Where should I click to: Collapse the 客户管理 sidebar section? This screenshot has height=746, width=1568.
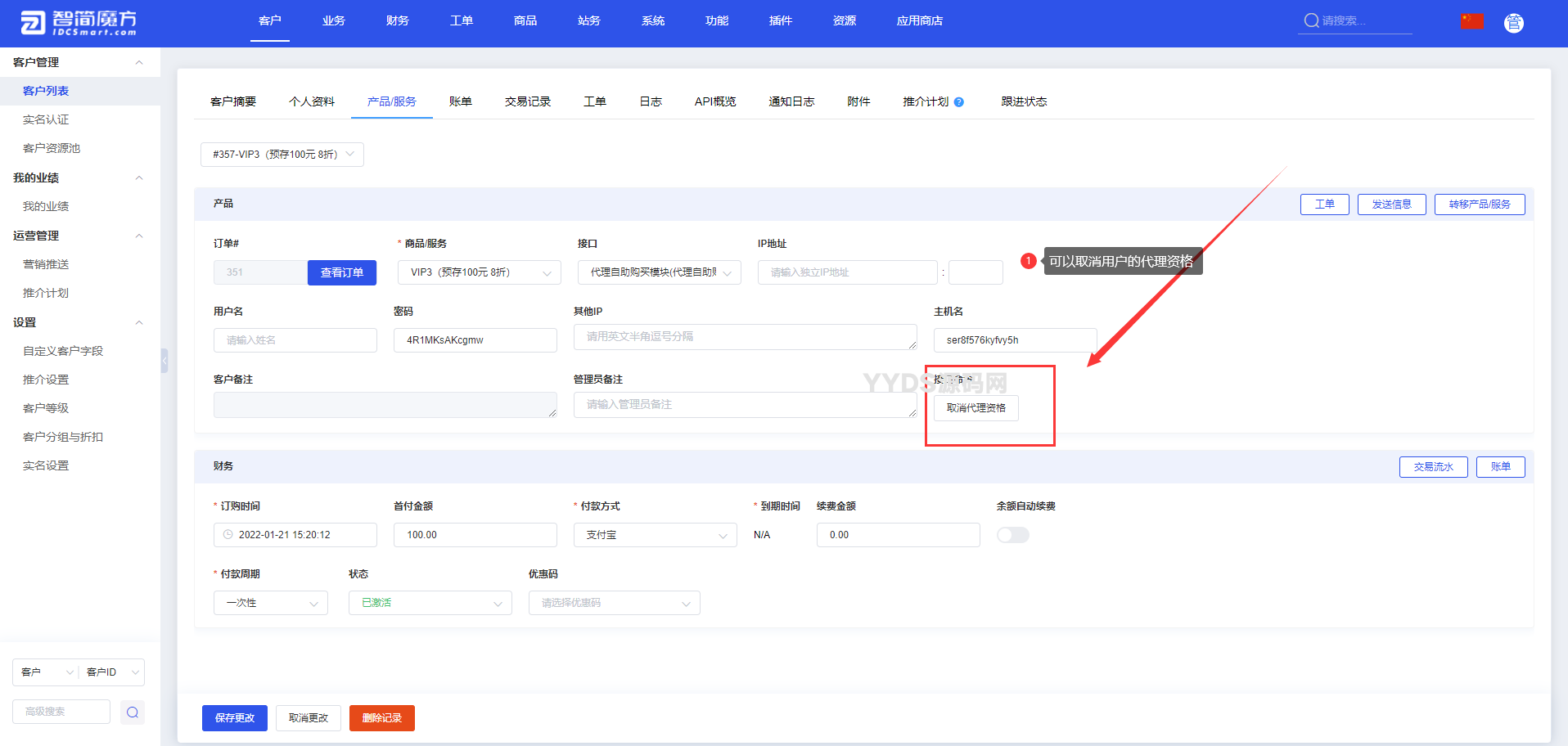tap(139, 62)
